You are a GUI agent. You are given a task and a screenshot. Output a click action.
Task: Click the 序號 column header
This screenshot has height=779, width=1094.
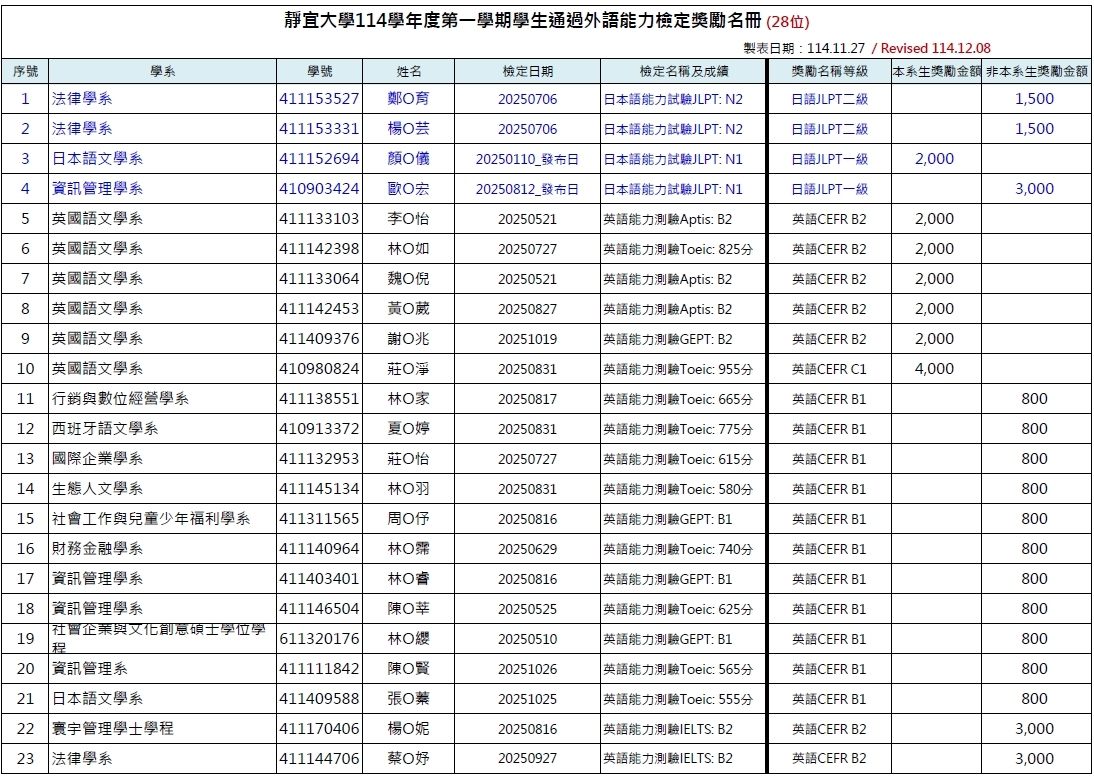point(25,72)
